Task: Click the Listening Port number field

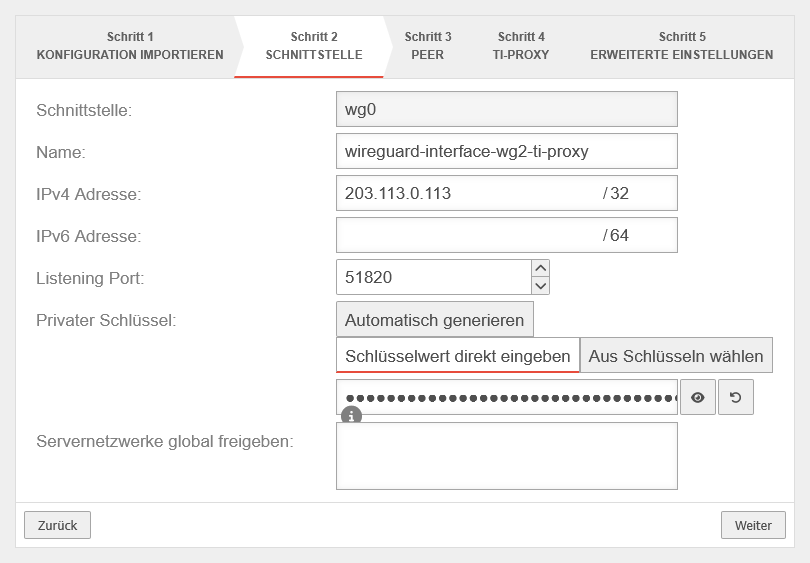Action: tap(432, 278)
